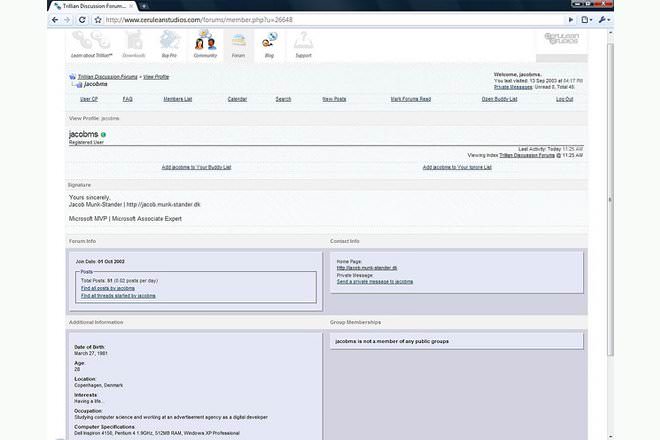Follow the View Profile breadcrumb link

coord(156,77)
